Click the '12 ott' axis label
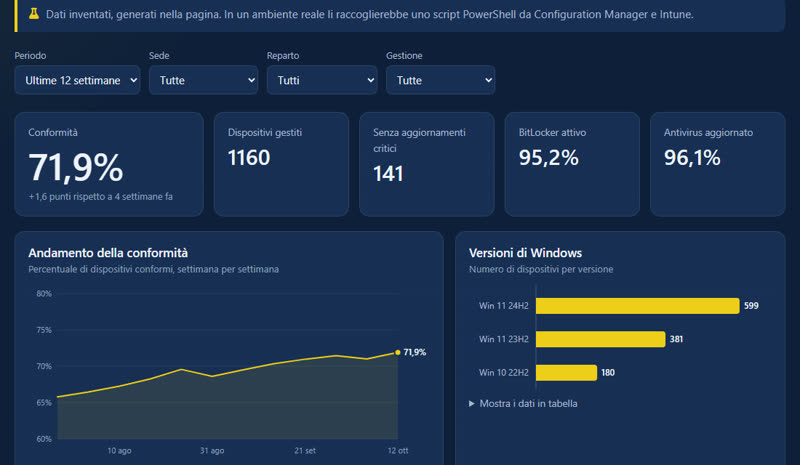This screenshot has height=465, width=800. (x=398, y=451)
